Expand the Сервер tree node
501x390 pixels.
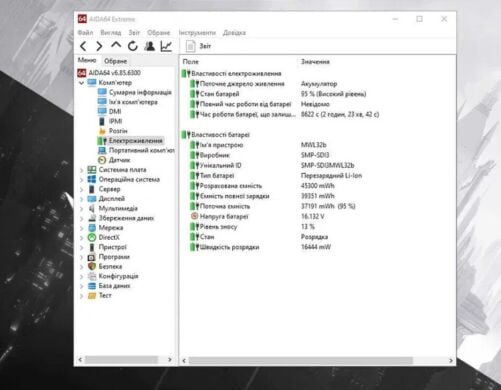81,189
